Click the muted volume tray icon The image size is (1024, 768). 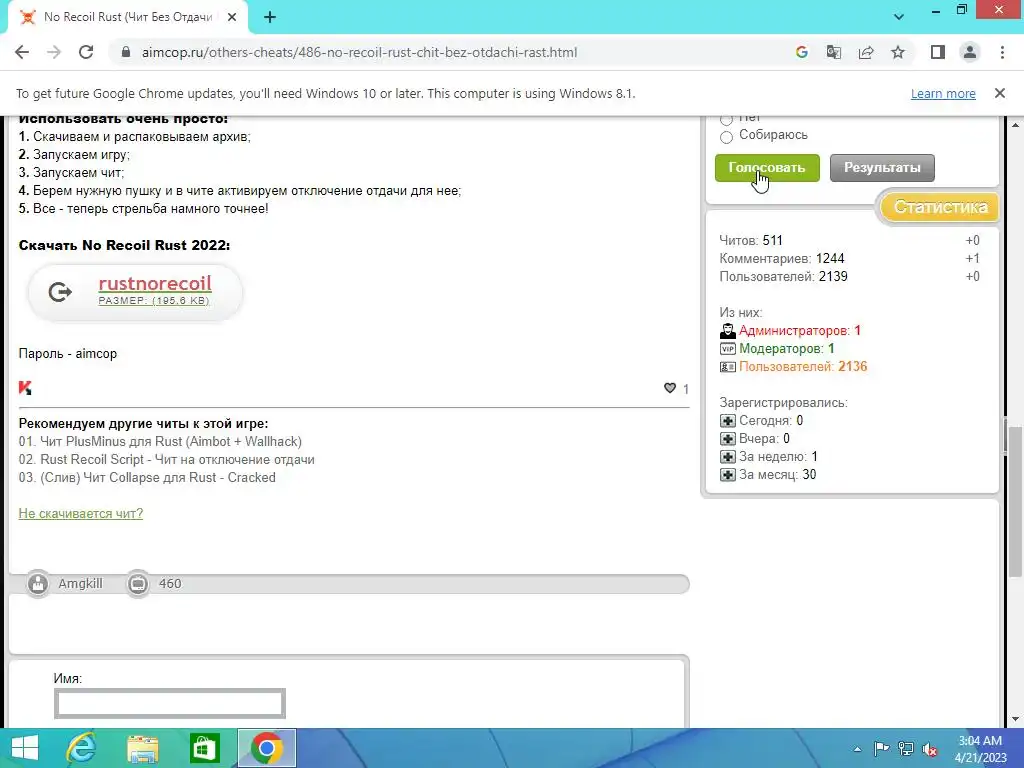(x=930, y=749)
